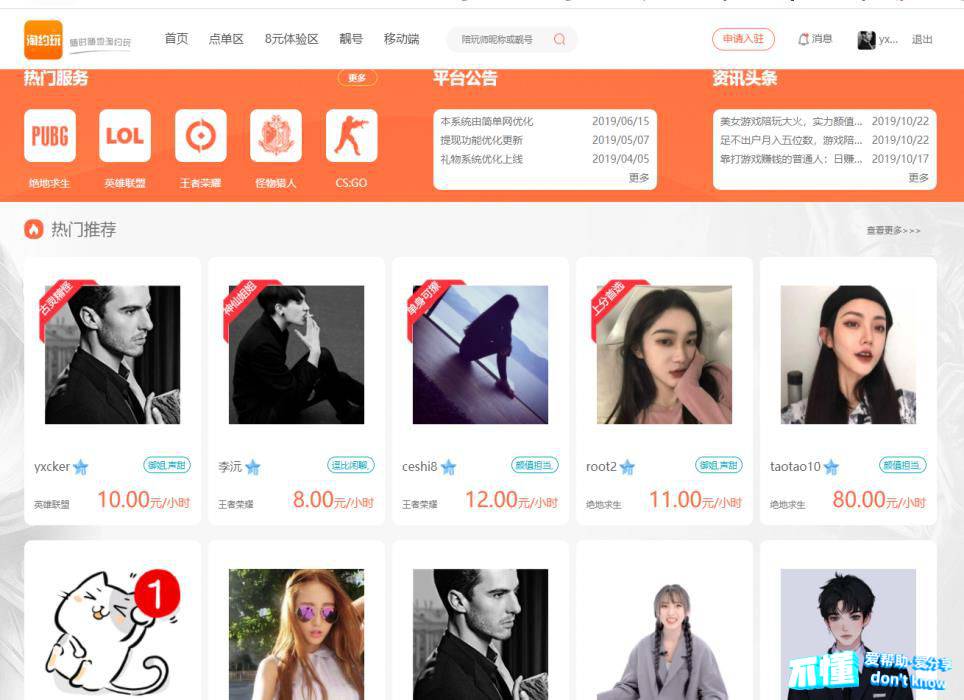Click the search magnifier icon

(559, 39)
